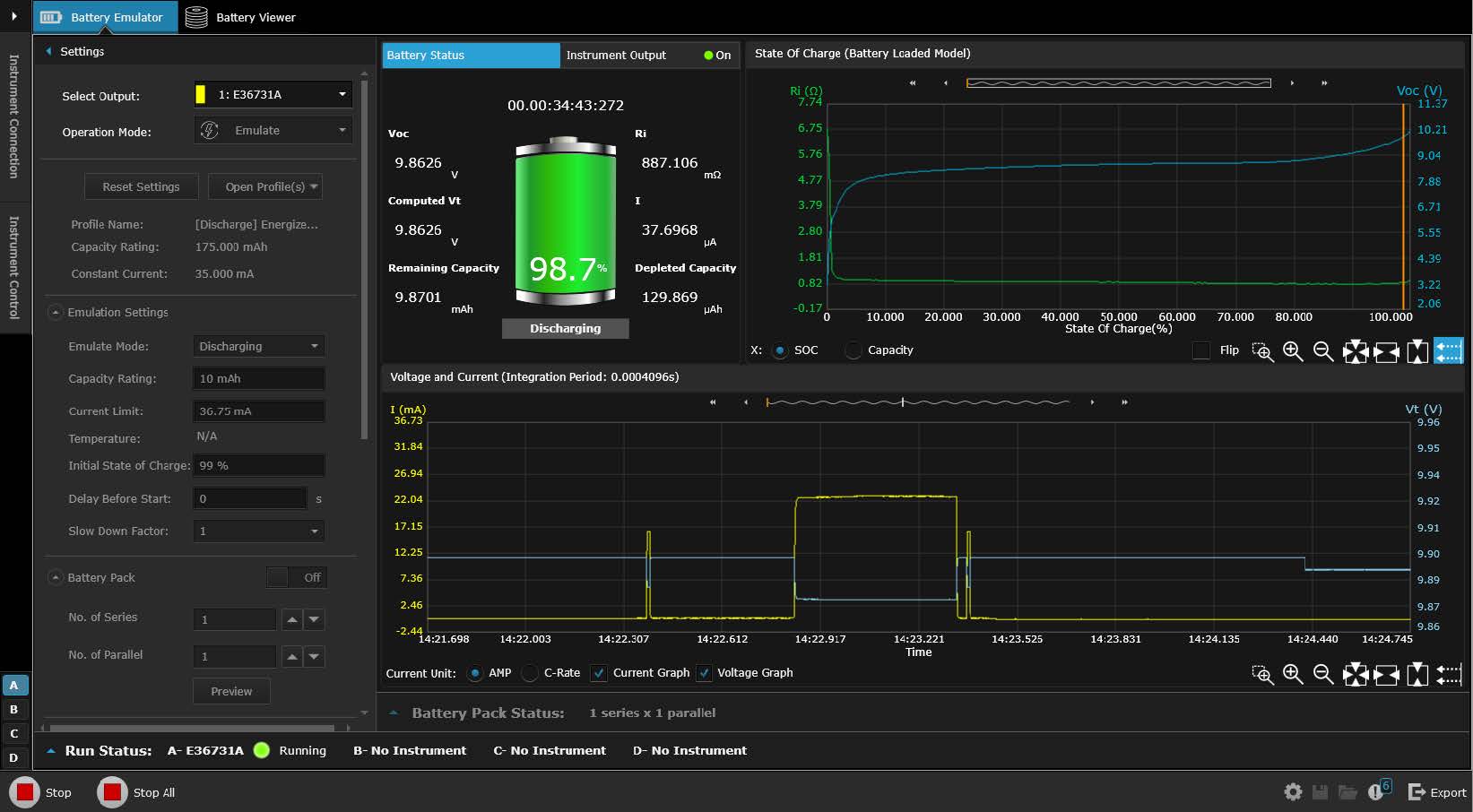The image size is (1473, 812).
Task: Open the alerts icon with badge 6
Action: [1377, 791]
